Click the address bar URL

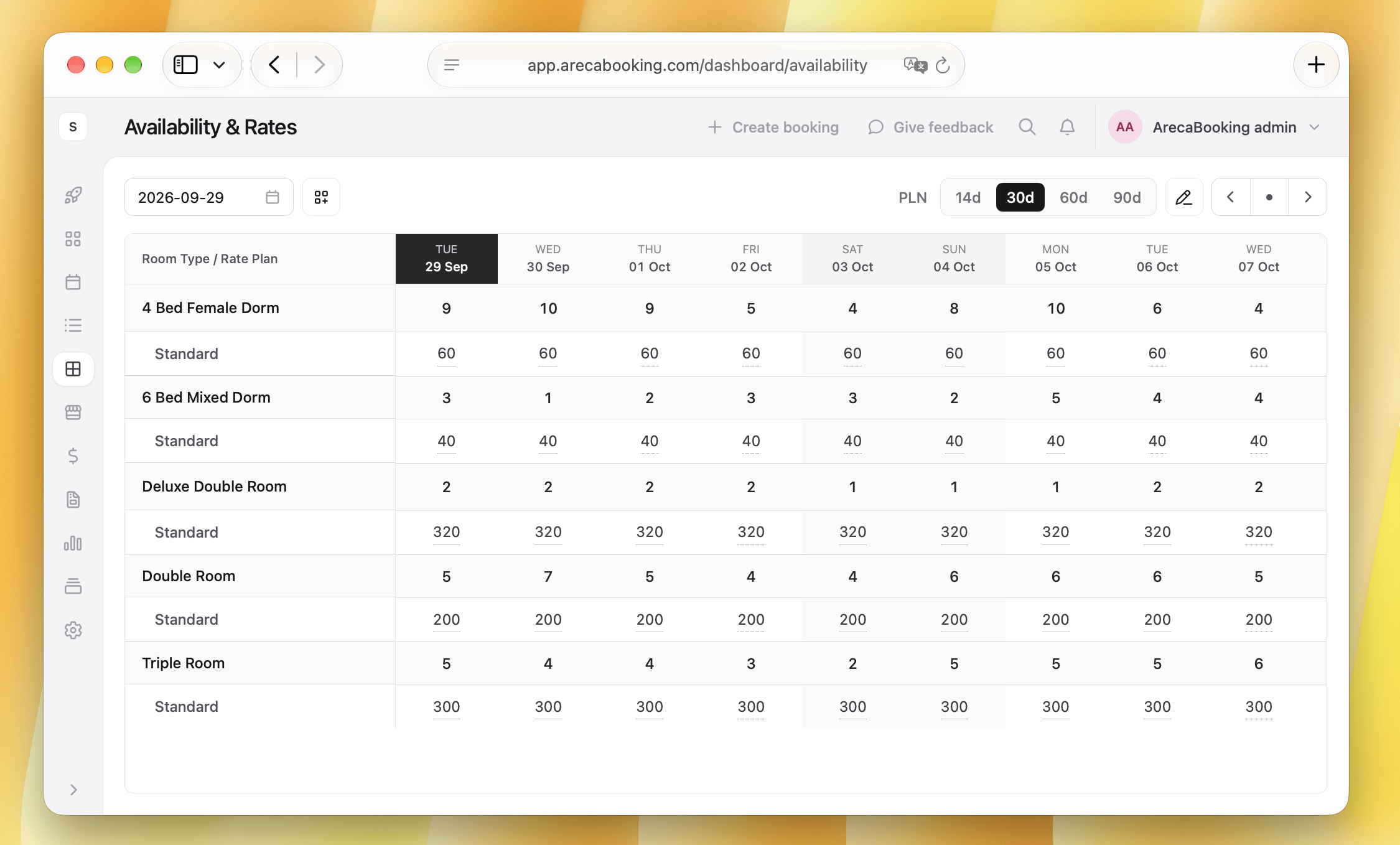pyautogui.click(x=697, y=65)
